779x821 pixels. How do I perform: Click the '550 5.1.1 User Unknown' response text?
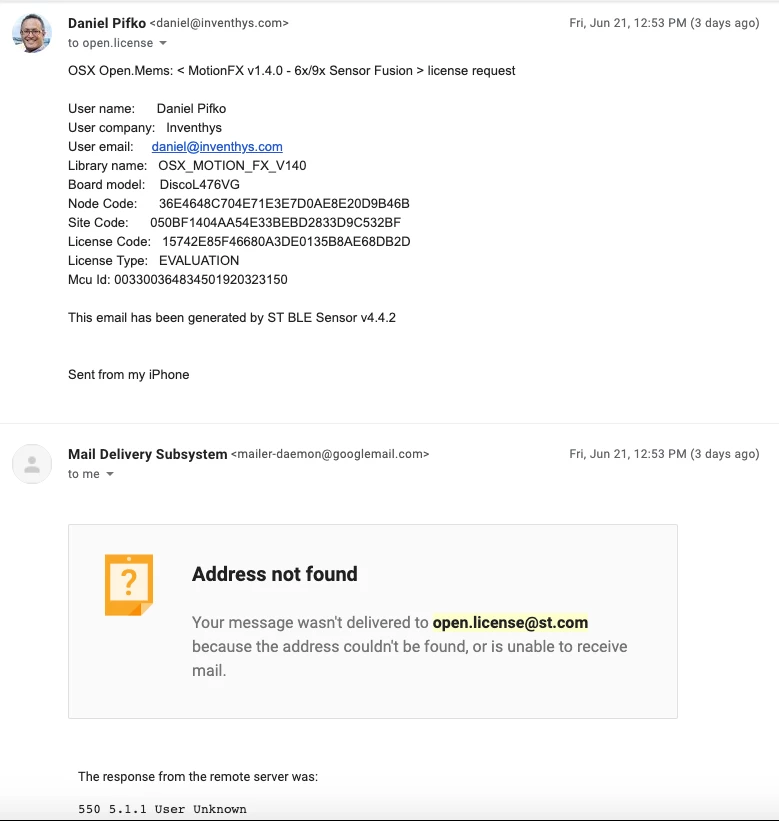coord(162,809)
